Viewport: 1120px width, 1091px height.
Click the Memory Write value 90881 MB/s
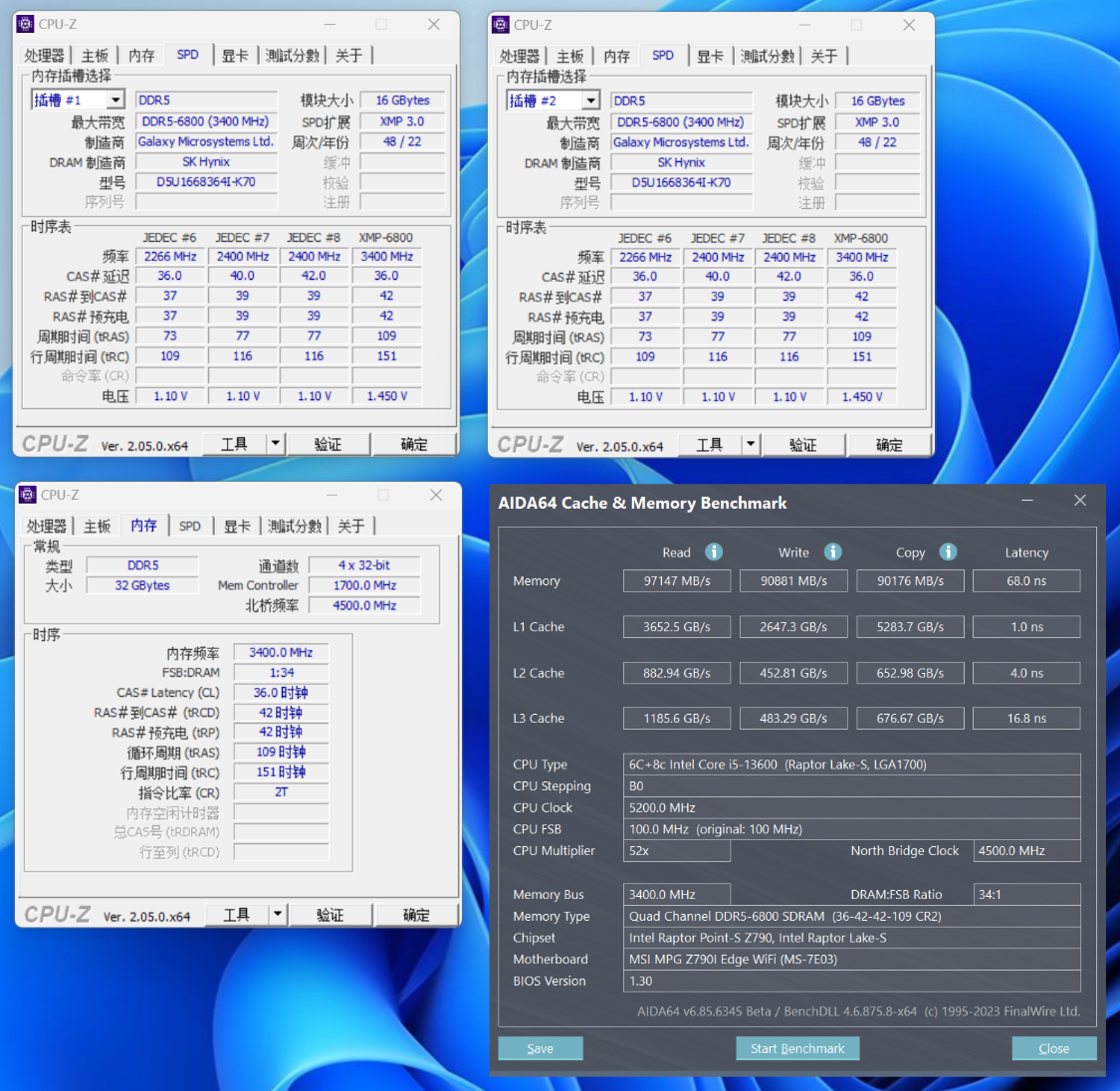793,581
